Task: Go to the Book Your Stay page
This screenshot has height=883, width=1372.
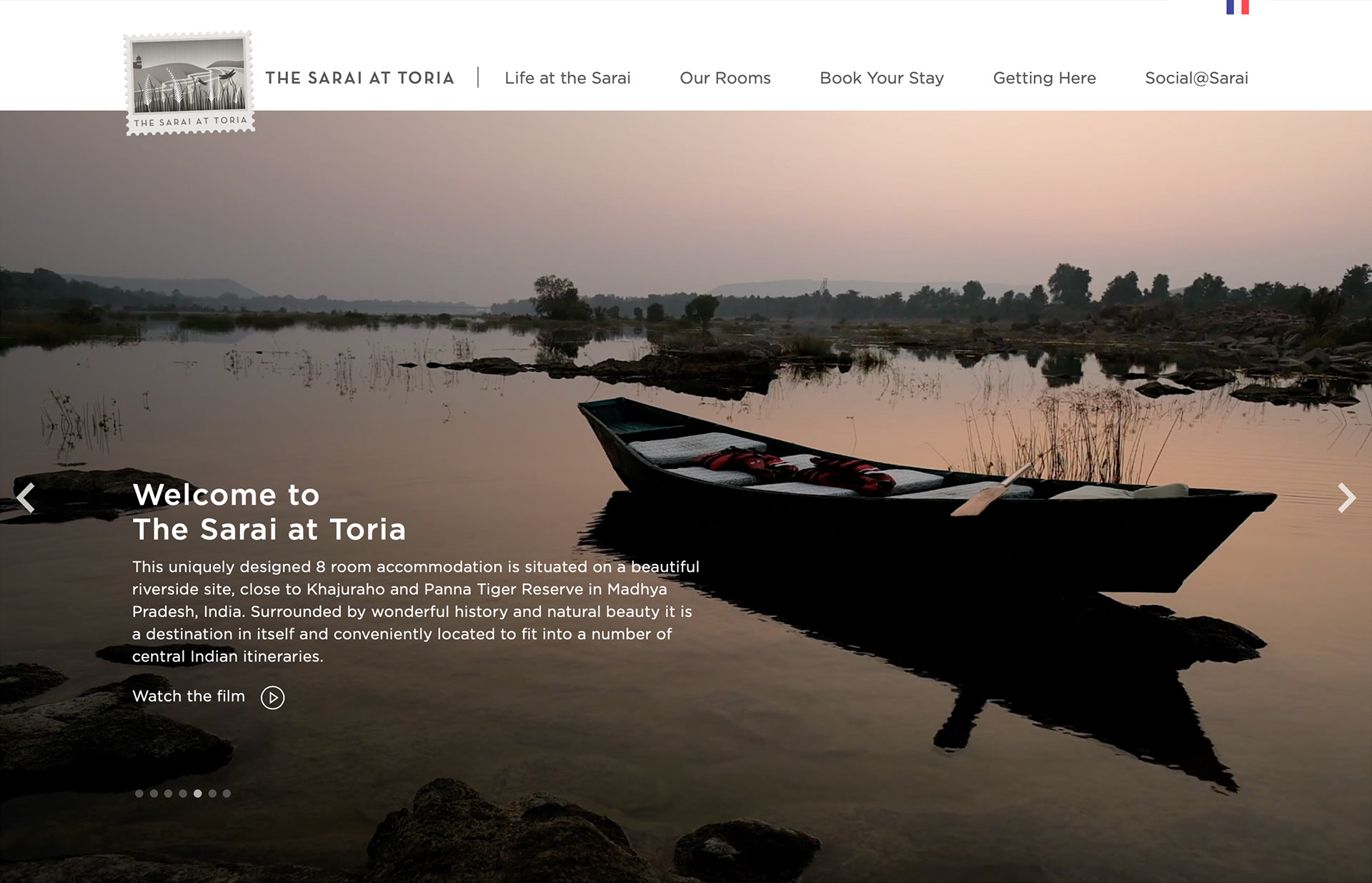Action: tap(882, 78)
